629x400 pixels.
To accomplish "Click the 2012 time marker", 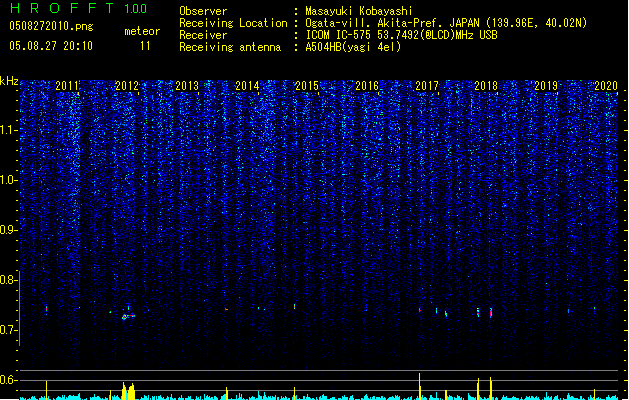I will point(127,86).
